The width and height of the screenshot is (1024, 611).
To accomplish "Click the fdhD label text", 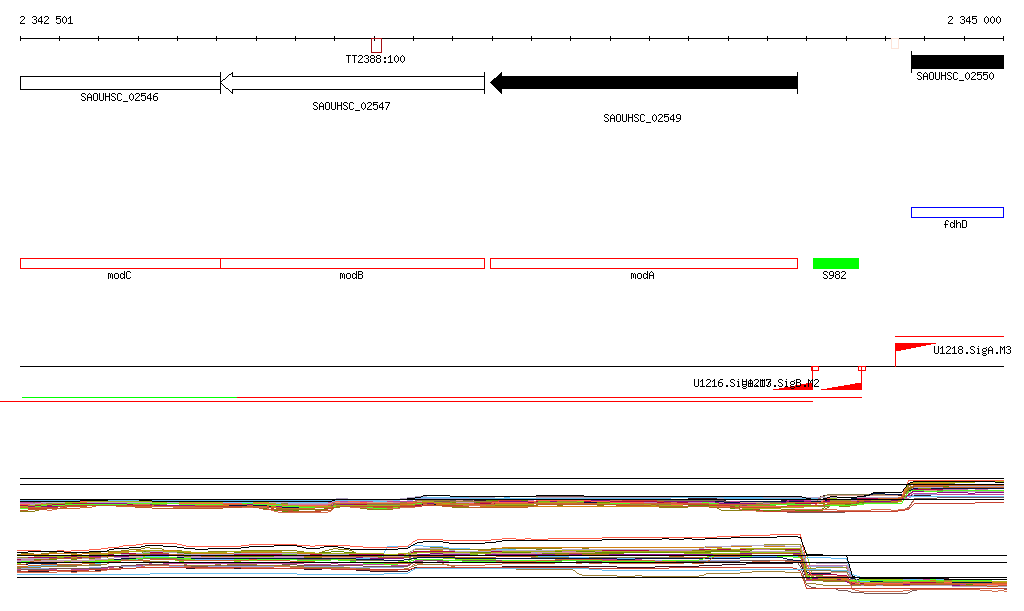I will (955, 225).
